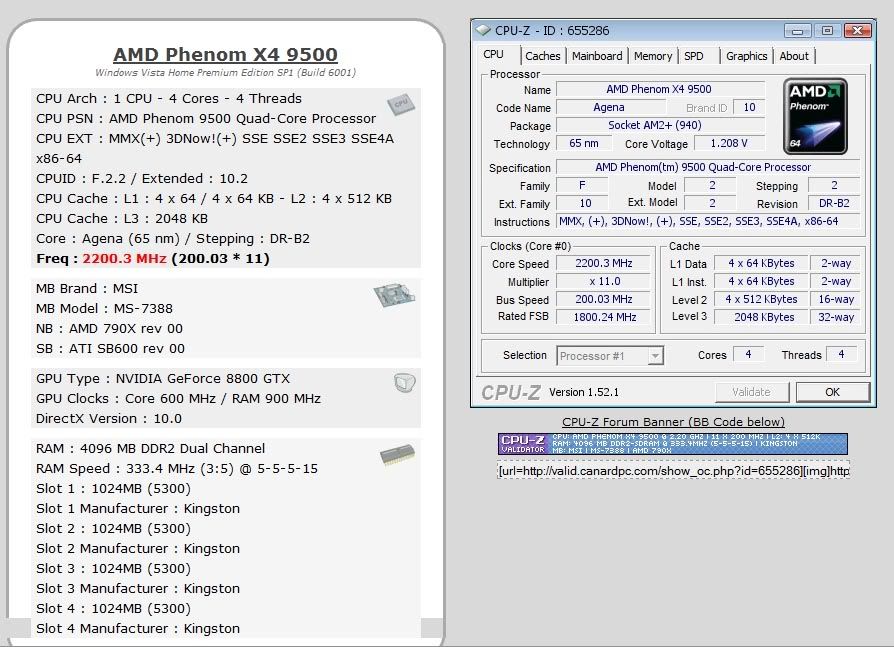
Task: Click the 'GPU Clocks : Core 600 MHz' line
Action: click(178, 398)
